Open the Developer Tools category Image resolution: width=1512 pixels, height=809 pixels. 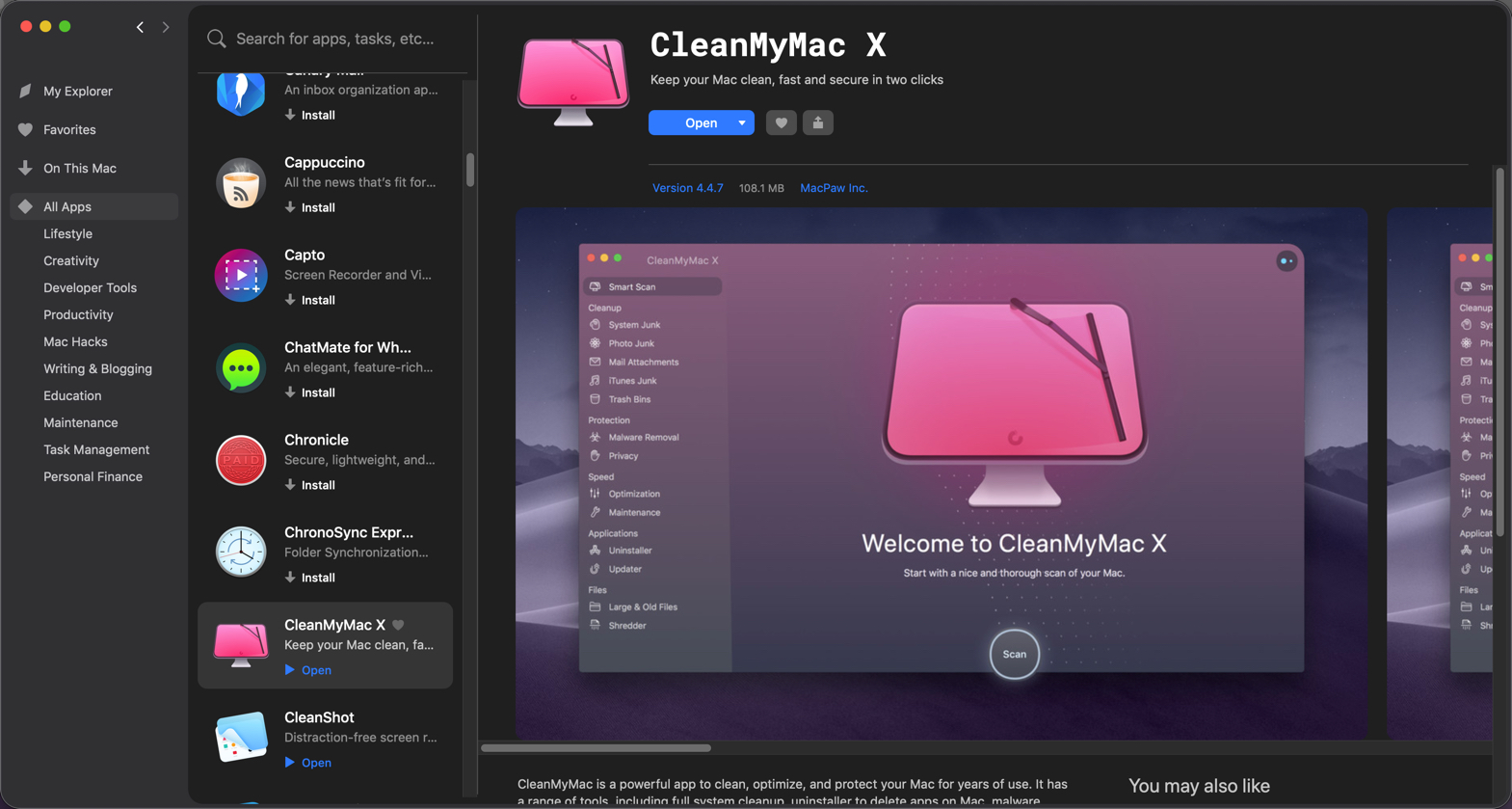click(x=90, y=287)
